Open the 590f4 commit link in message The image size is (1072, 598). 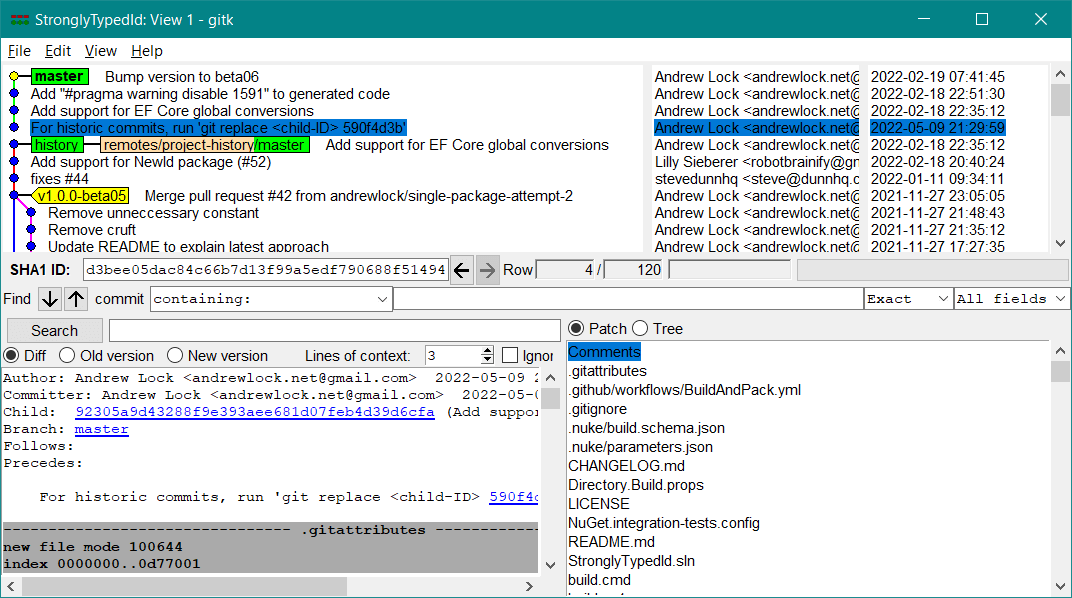(513, 497)
